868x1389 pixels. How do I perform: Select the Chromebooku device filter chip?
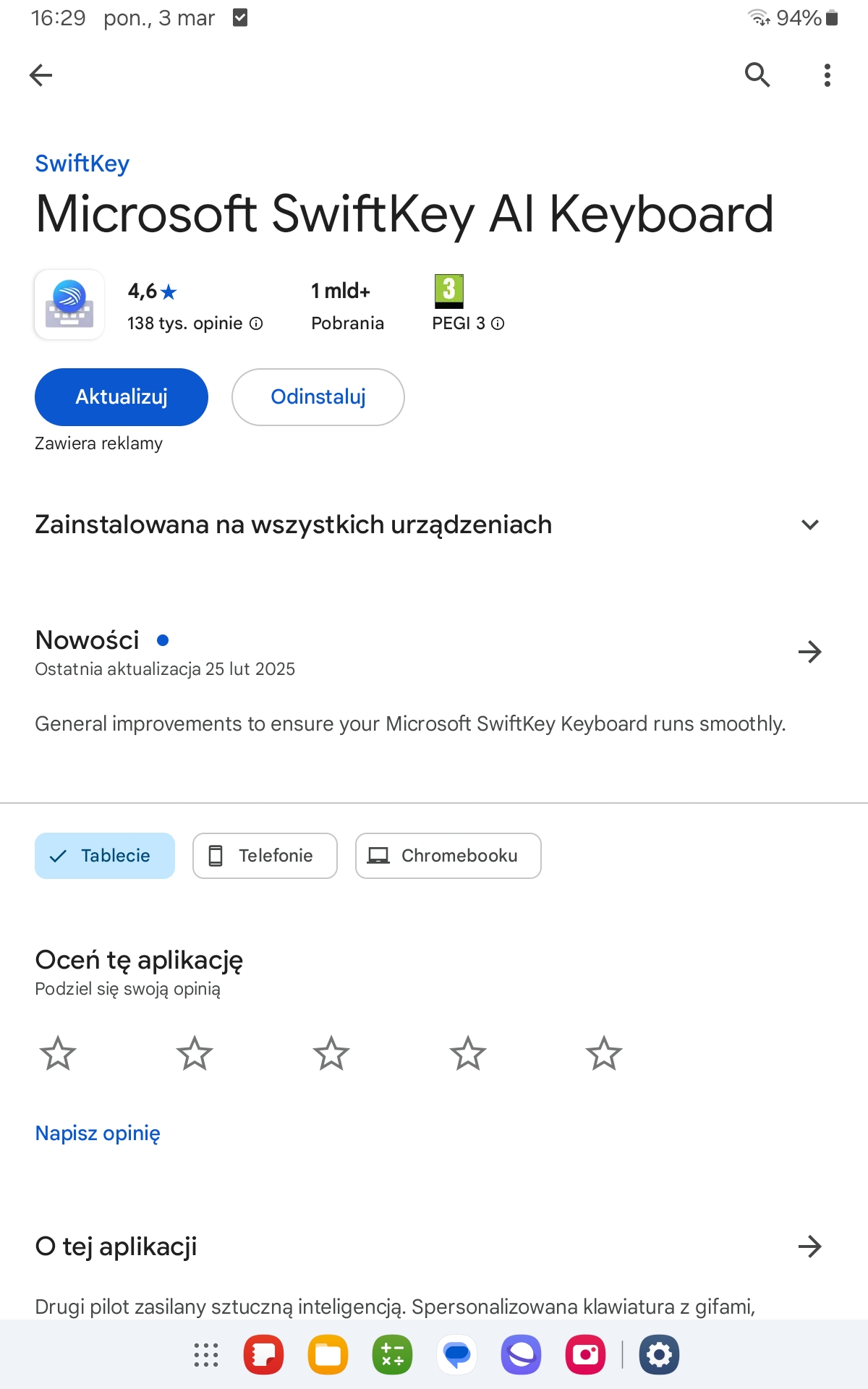tap(448, 856)
